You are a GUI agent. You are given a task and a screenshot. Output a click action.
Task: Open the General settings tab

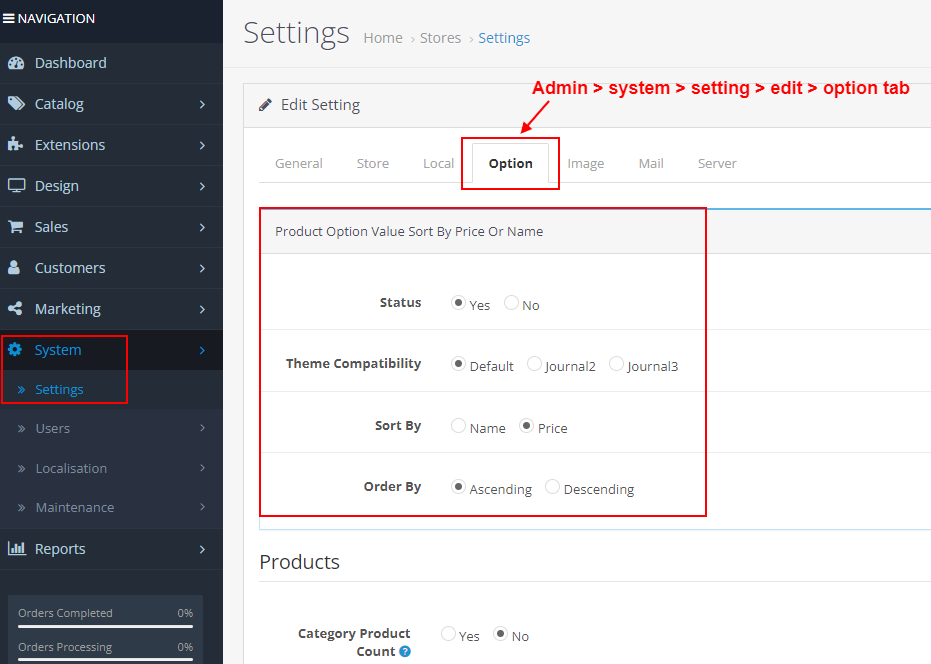[x=298, y=162]
